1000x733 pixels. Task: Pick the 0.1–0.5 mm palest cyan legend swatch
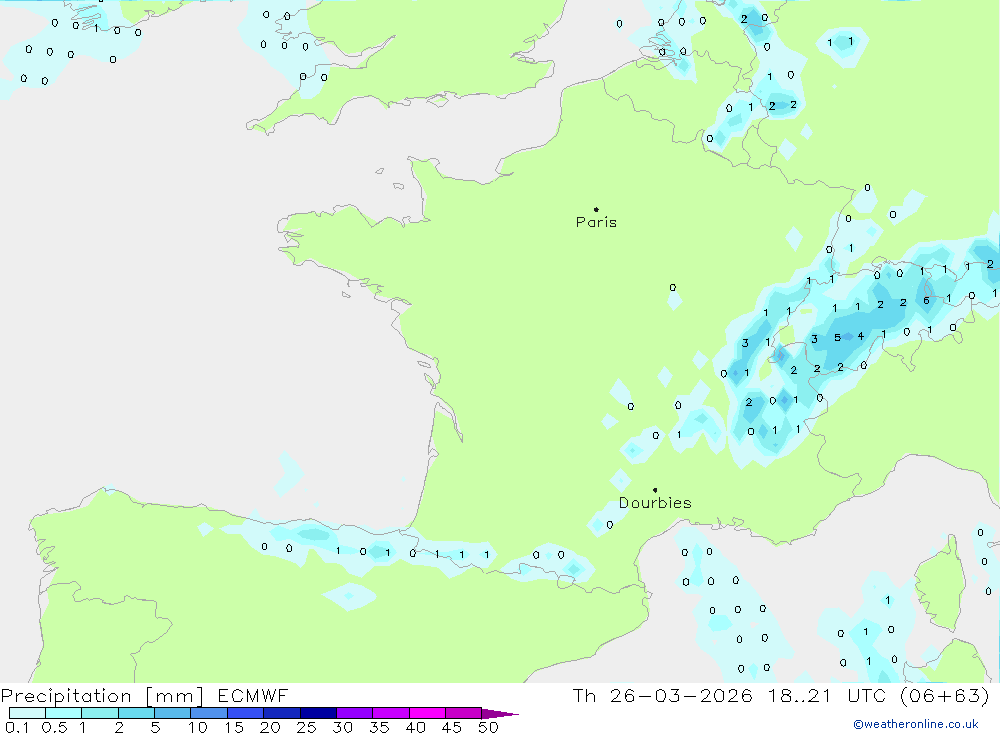tap(27, 713)
